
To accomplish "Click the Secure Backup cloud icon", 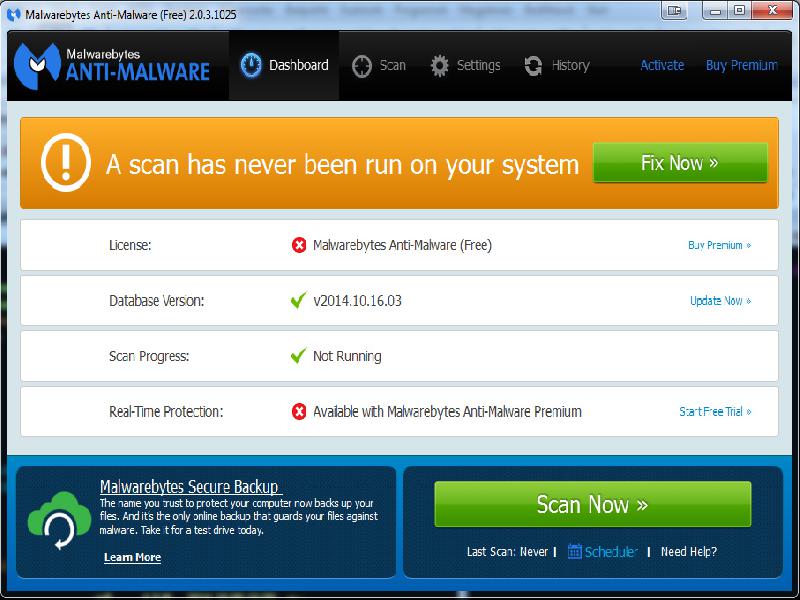I will 59,520.
